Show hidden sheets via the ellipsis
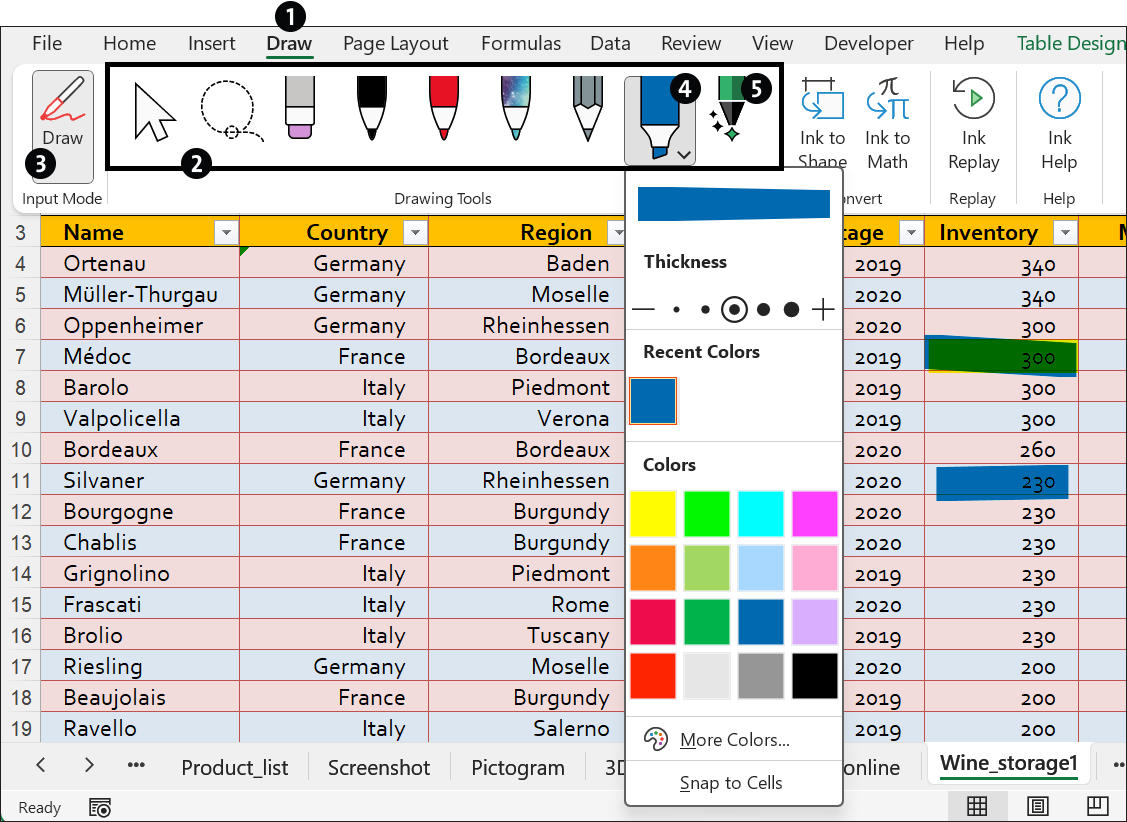 coord(136,765)
